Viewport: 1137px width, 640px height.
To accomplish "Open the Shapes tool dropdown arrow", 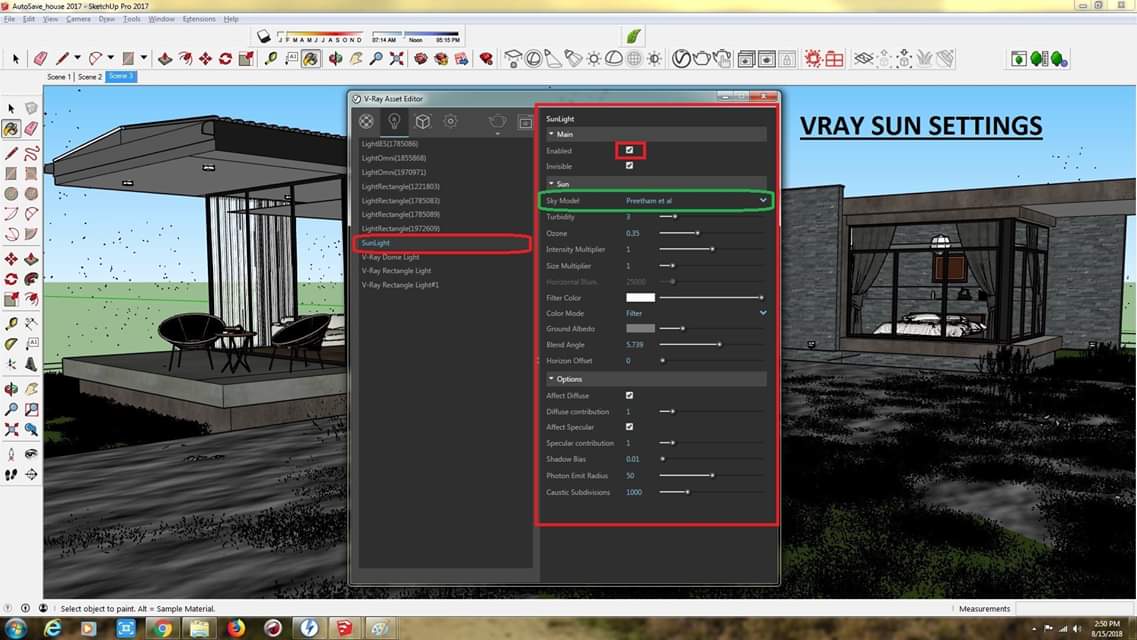I will click(x=144, y=58).
